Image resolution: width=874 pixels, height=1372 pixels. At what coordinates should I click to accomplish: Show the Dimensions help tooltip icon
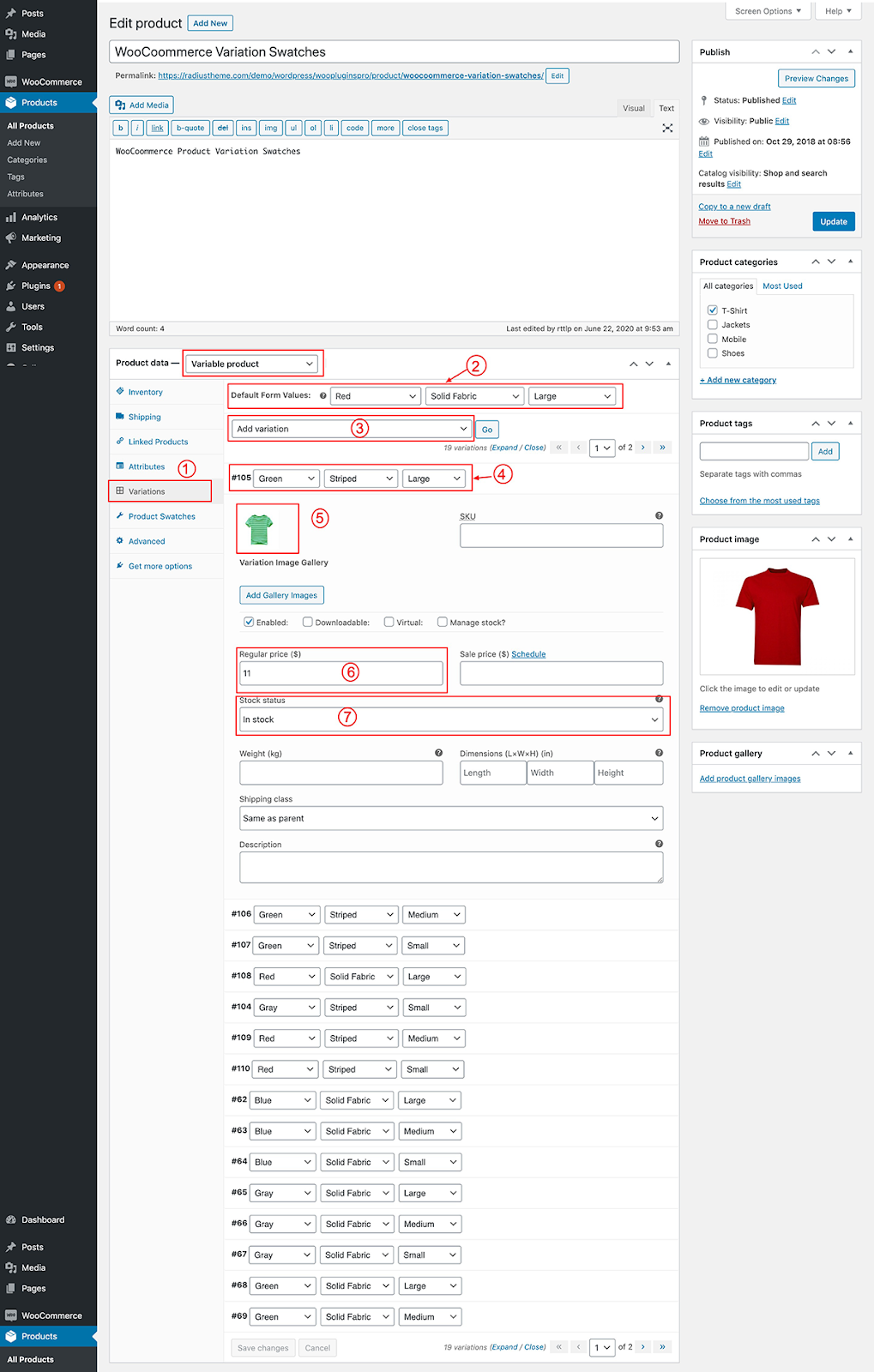pos(659,753)
